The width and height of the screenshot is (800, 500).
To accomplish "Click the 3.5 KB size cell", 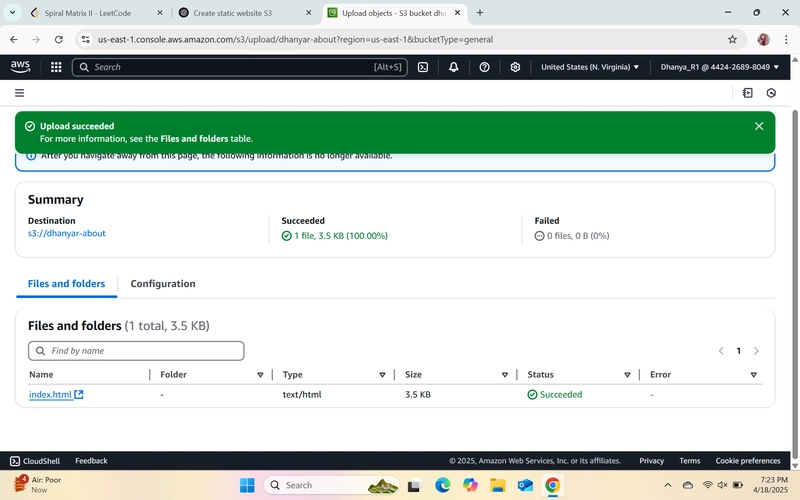I will [418, 394].
